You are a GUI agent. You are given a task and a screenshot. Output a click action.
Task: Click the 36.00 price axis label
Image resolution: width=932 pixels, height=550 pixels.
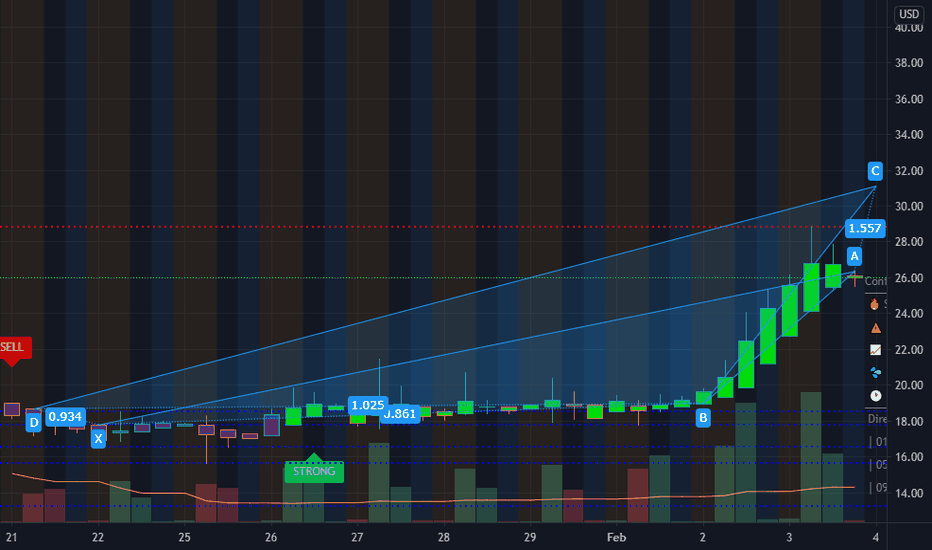click(909, 99)
